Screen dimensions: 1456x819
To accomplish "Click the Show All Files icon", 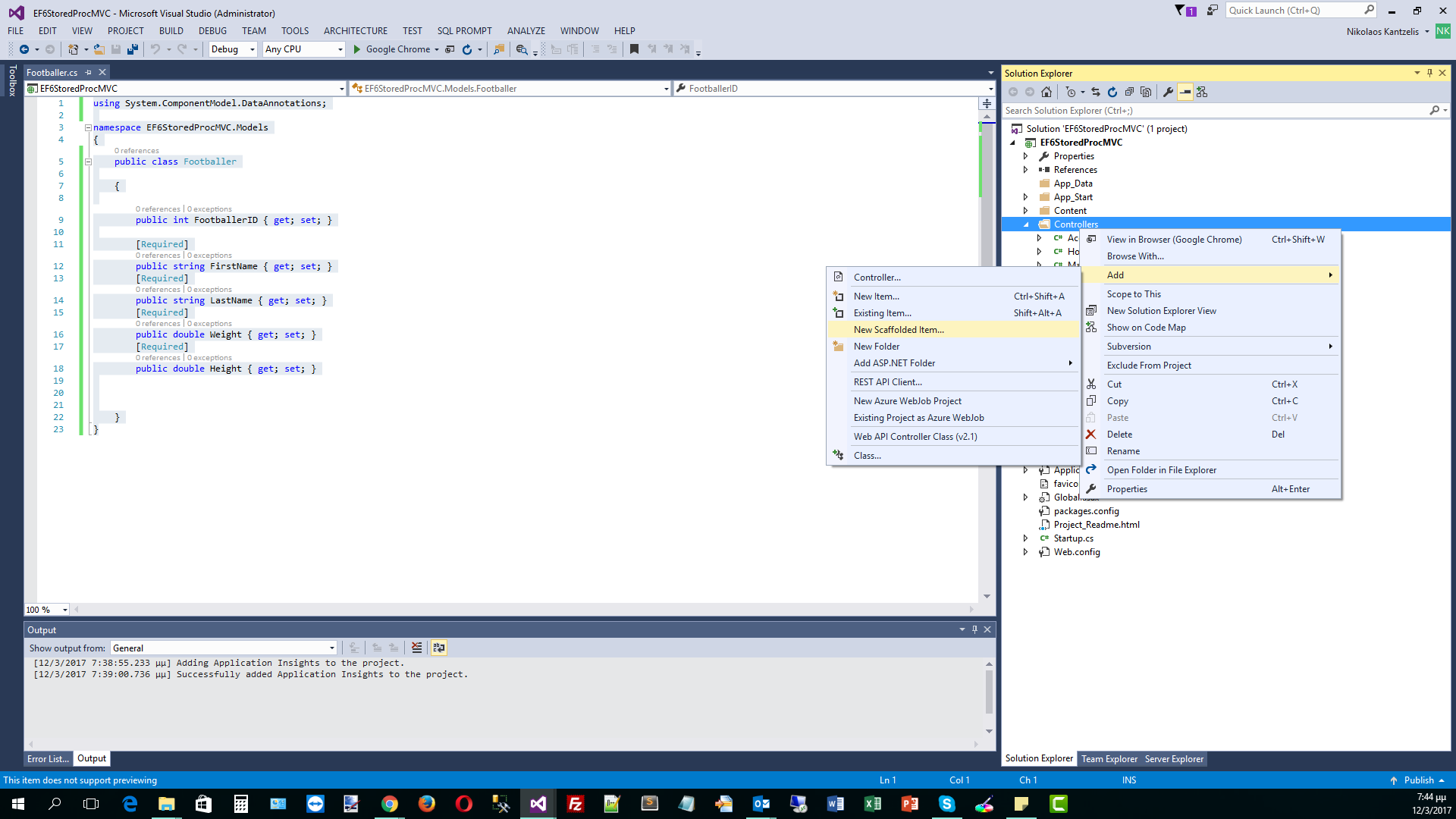I will pos(1146,92).
